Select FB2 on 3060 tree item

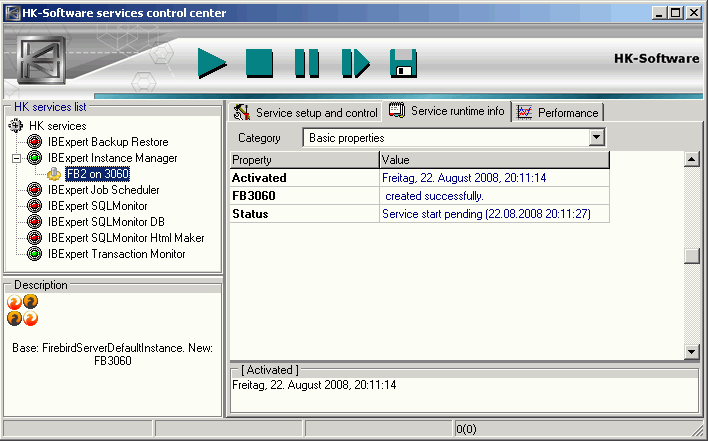click(x=98, y=174)
